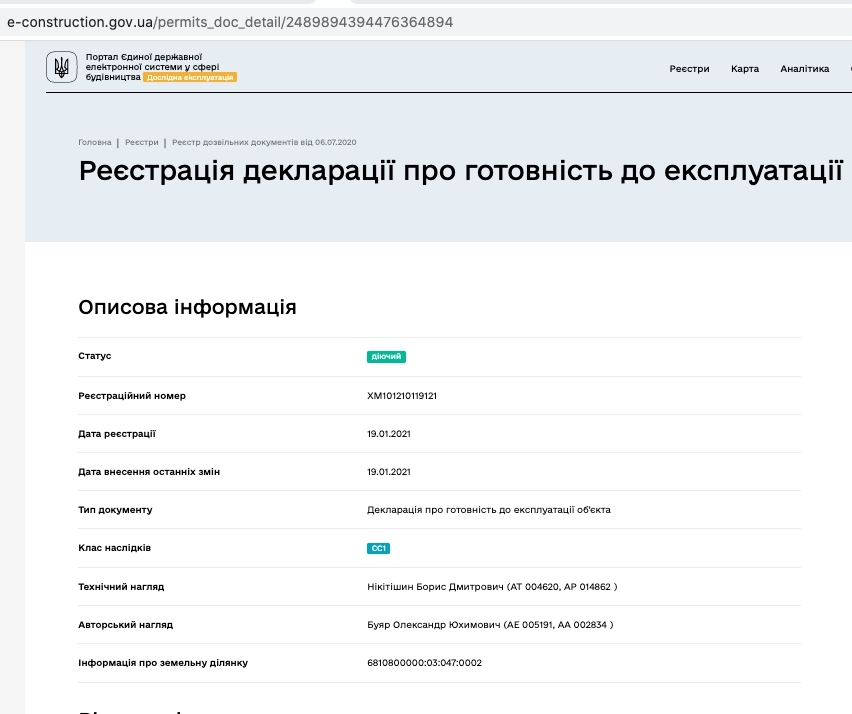This screenshot has width=852, height=714.
Task: Click the Авторський нагляд label
Action: [126, 625]
